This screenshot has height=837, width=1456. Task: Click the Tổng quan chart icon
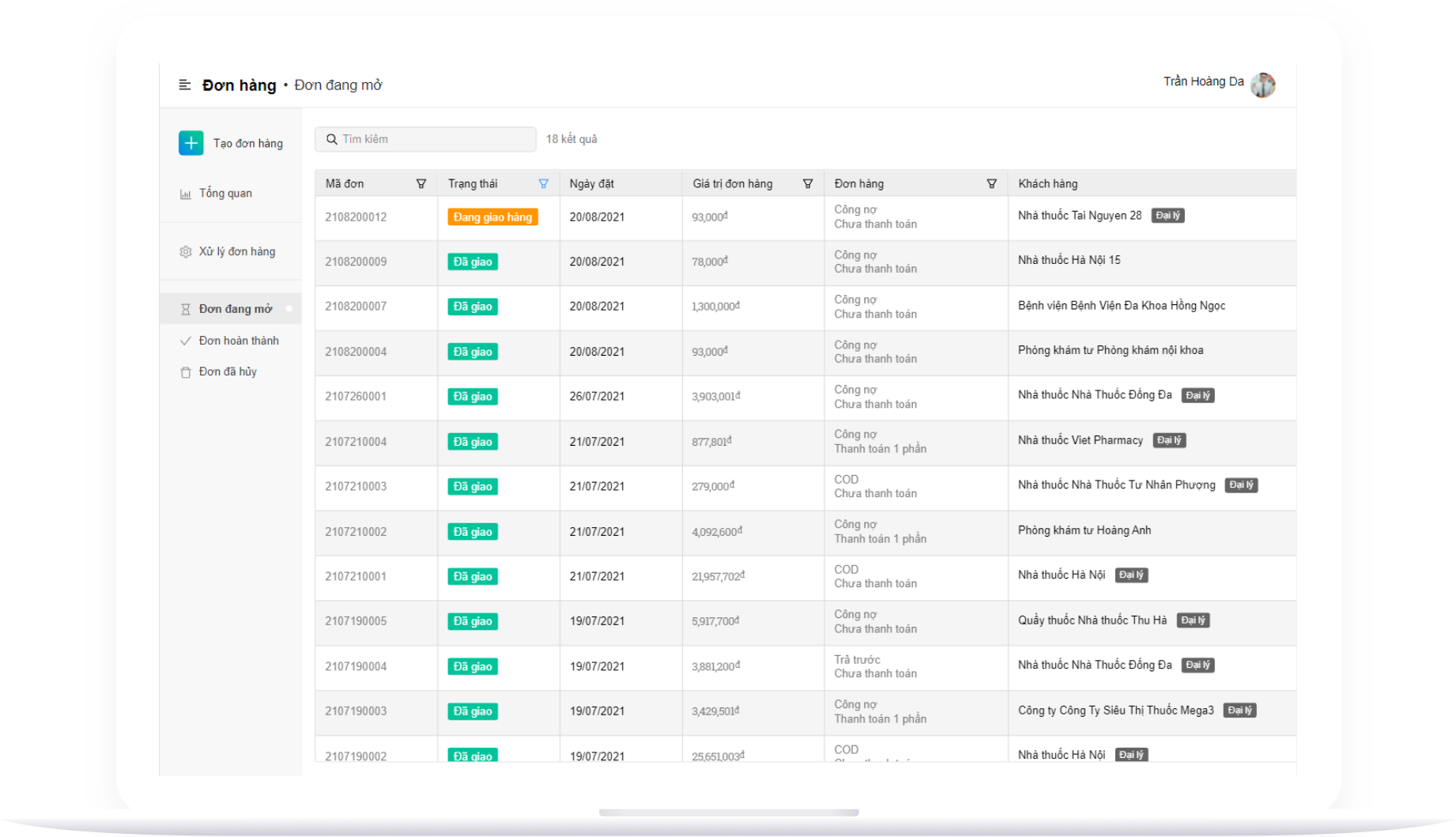(x=186, y=194)
